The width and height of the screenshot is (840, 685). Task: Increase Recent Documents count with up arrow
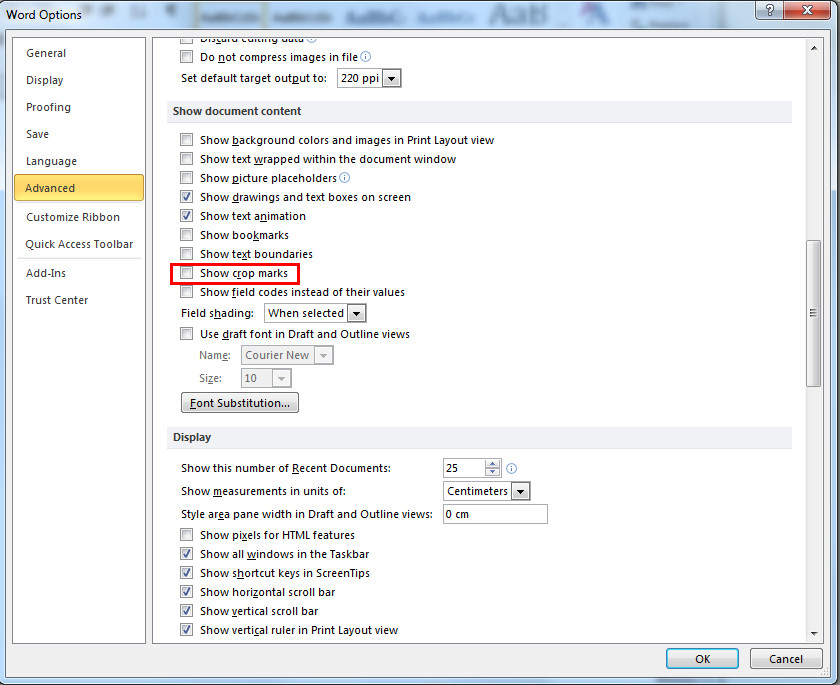492,464
